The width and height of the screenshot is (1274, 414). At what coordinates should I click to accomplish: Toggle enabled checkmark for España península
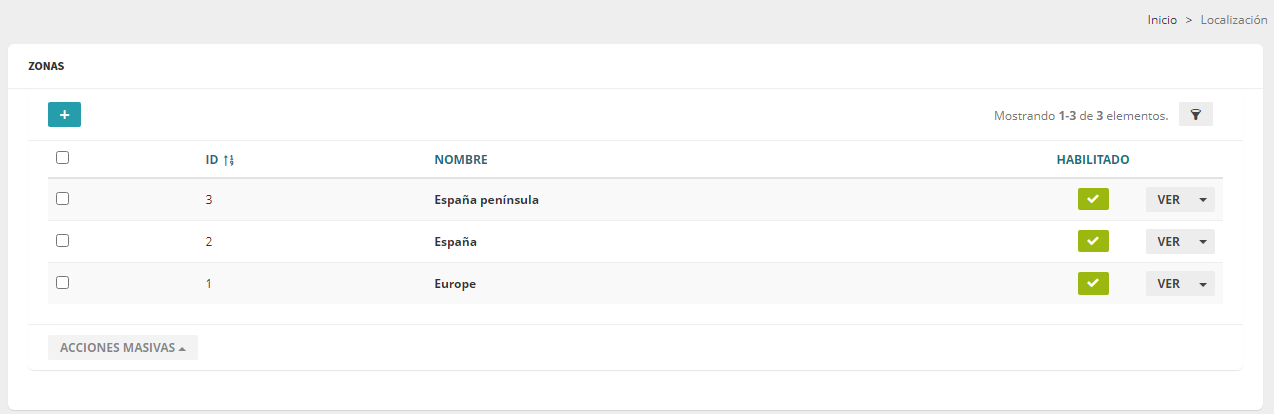coord(1093,199)
